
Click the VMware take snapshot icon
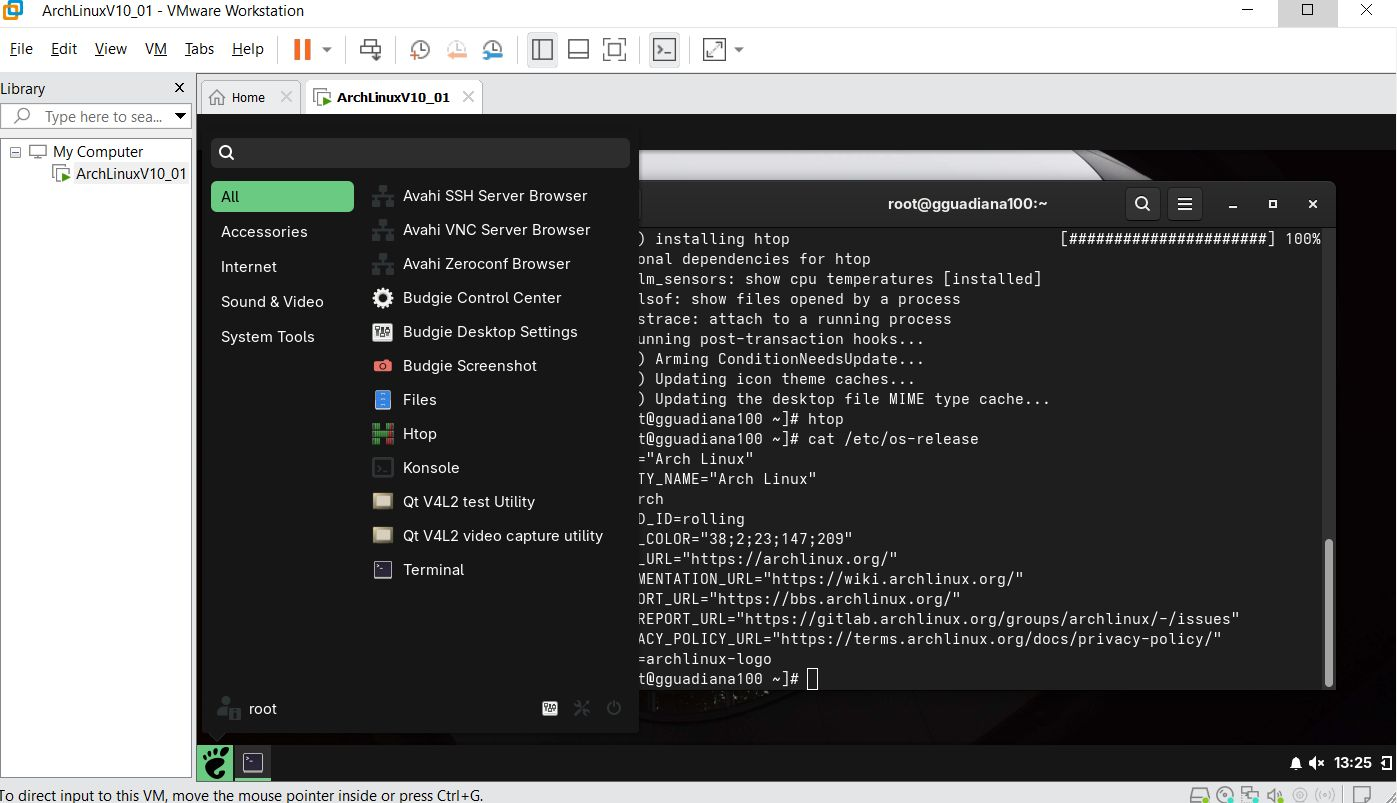420,50
